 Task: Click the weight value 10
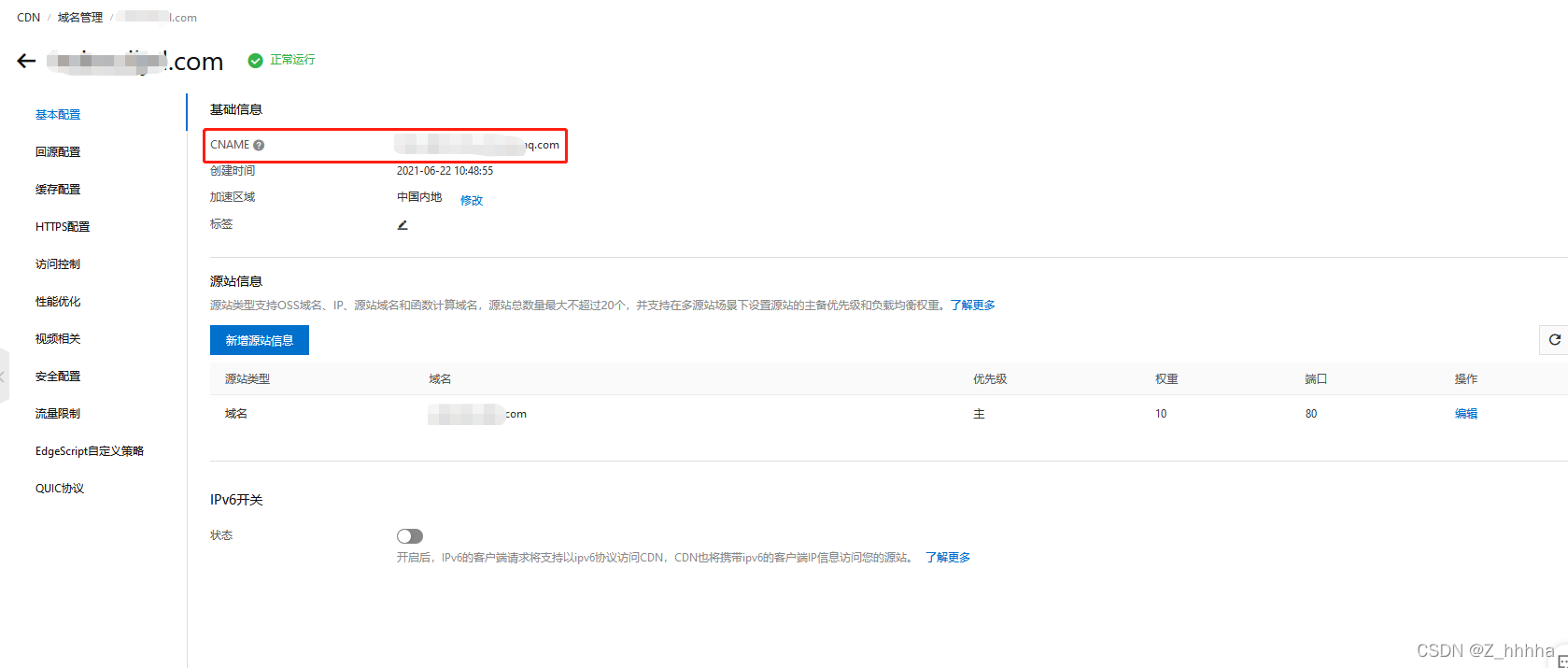[x=1161, y=413]
